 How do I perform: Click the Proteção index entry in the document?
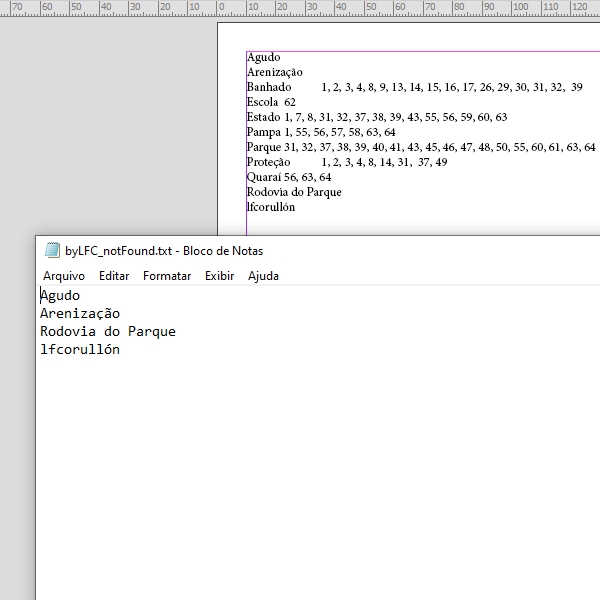(x=347, y=162)
